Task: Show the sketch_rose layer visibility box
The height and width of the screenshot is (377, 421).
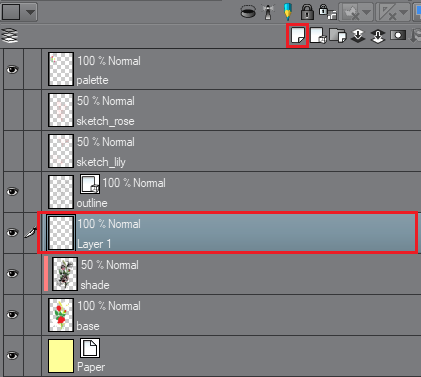Action: [x=13, y=110]
